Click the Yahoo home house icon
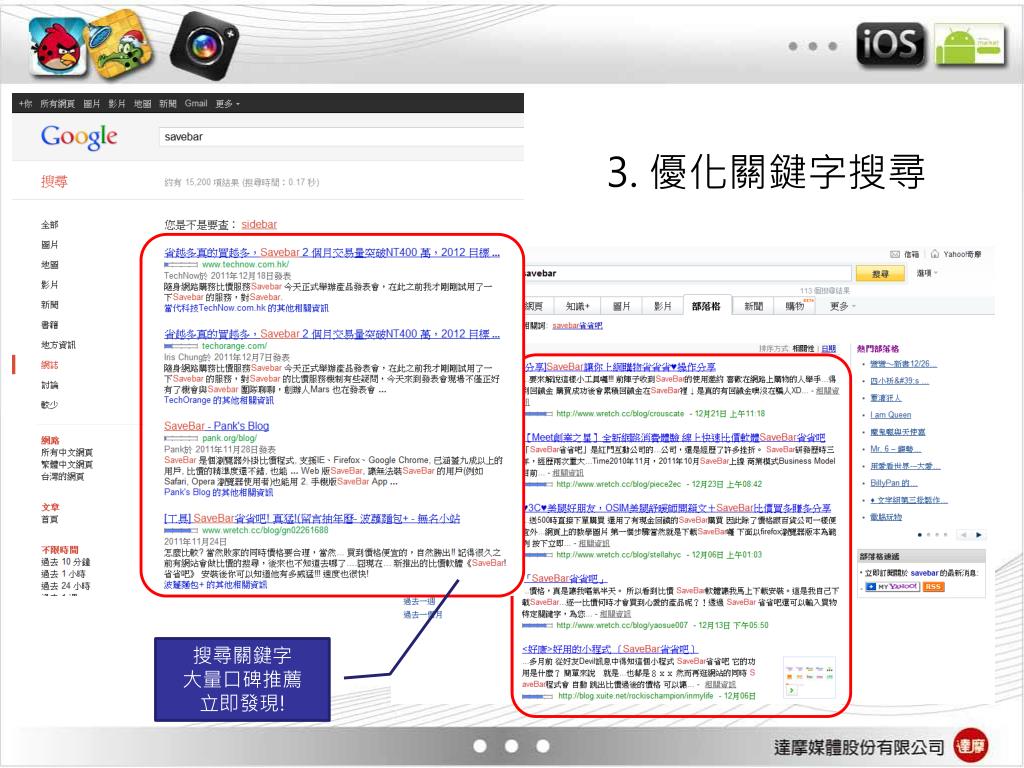This screenshot has height=768, width=1024. point(935,254)
